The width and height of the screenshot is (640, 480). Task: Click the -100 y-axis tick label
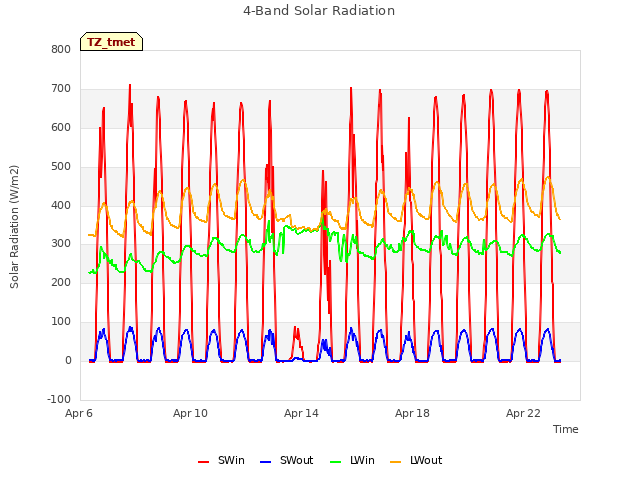pyautogui.click(x=59, y=399)
